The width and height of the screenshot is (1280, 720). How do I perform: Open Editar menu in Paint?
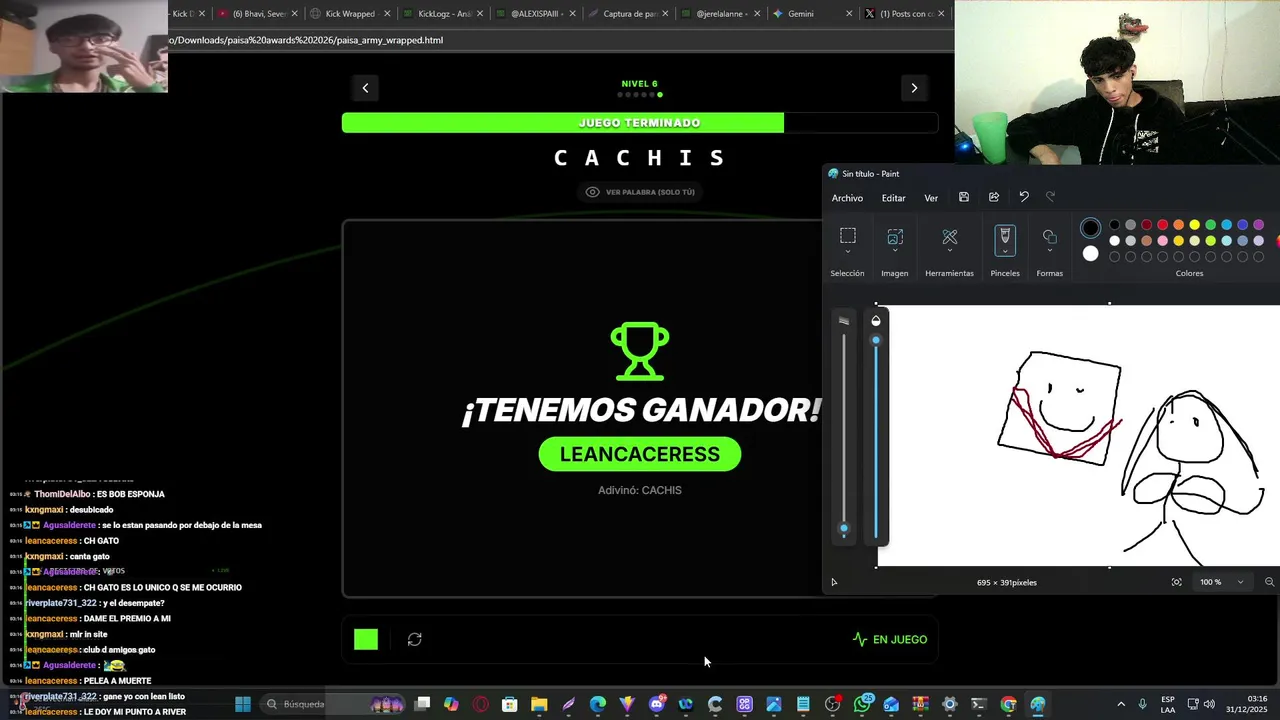click(893, 198)
